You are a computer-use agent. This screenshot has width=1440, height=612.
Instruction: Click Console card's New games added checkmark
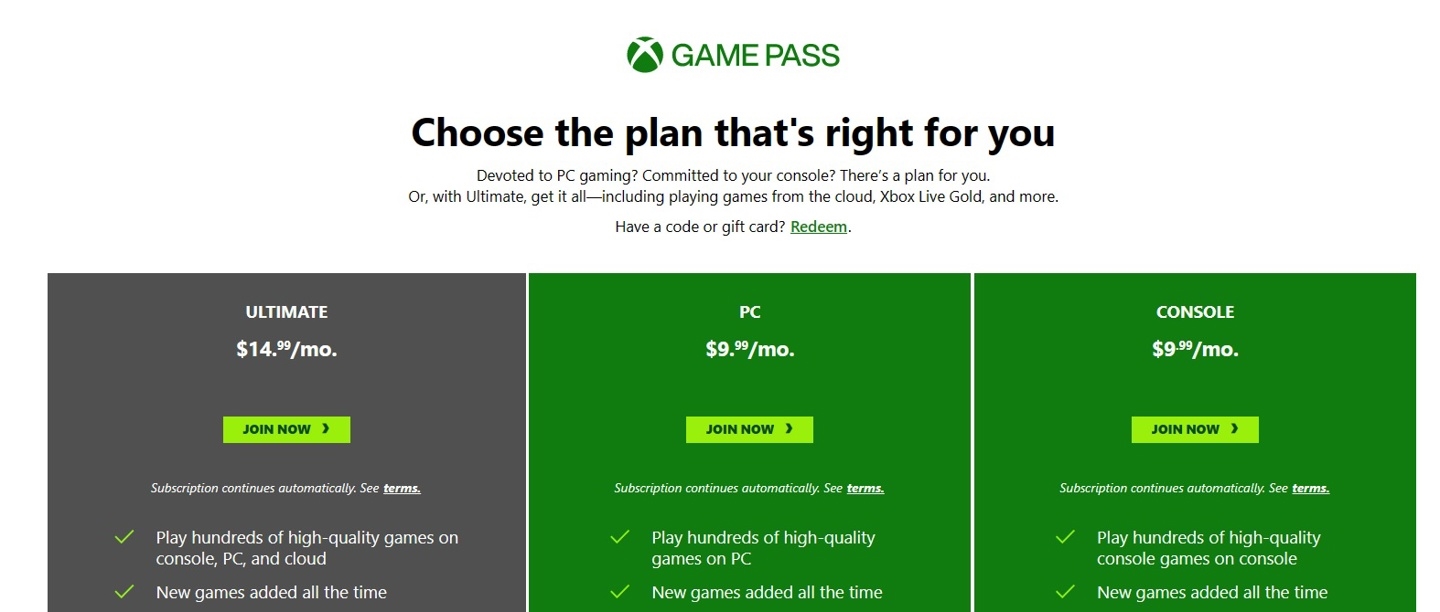[1065, 592]
